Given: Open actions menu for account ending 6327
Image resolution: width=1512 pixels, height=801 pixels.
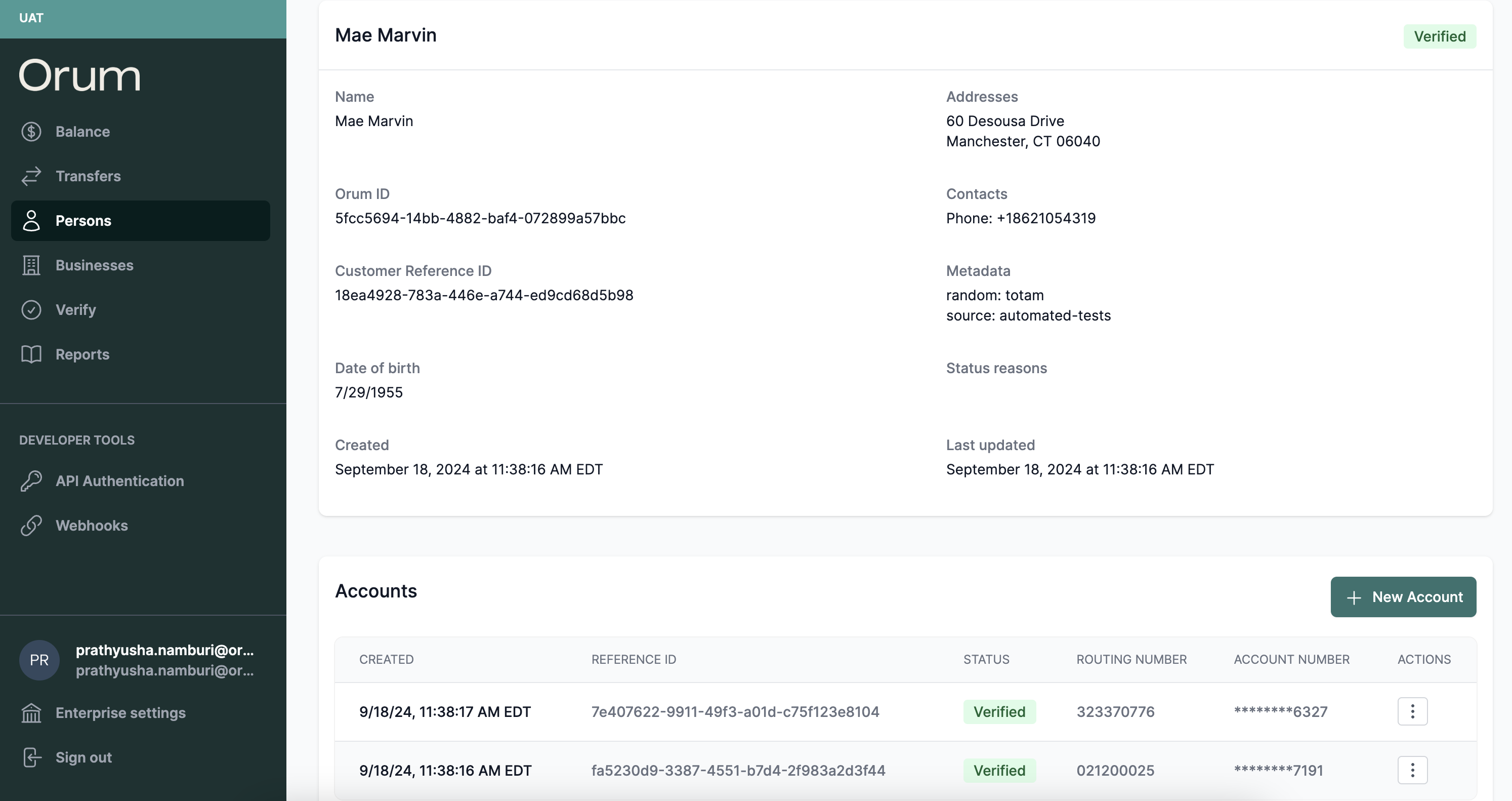Looking at the screenshot, I should coord(1412,712).
